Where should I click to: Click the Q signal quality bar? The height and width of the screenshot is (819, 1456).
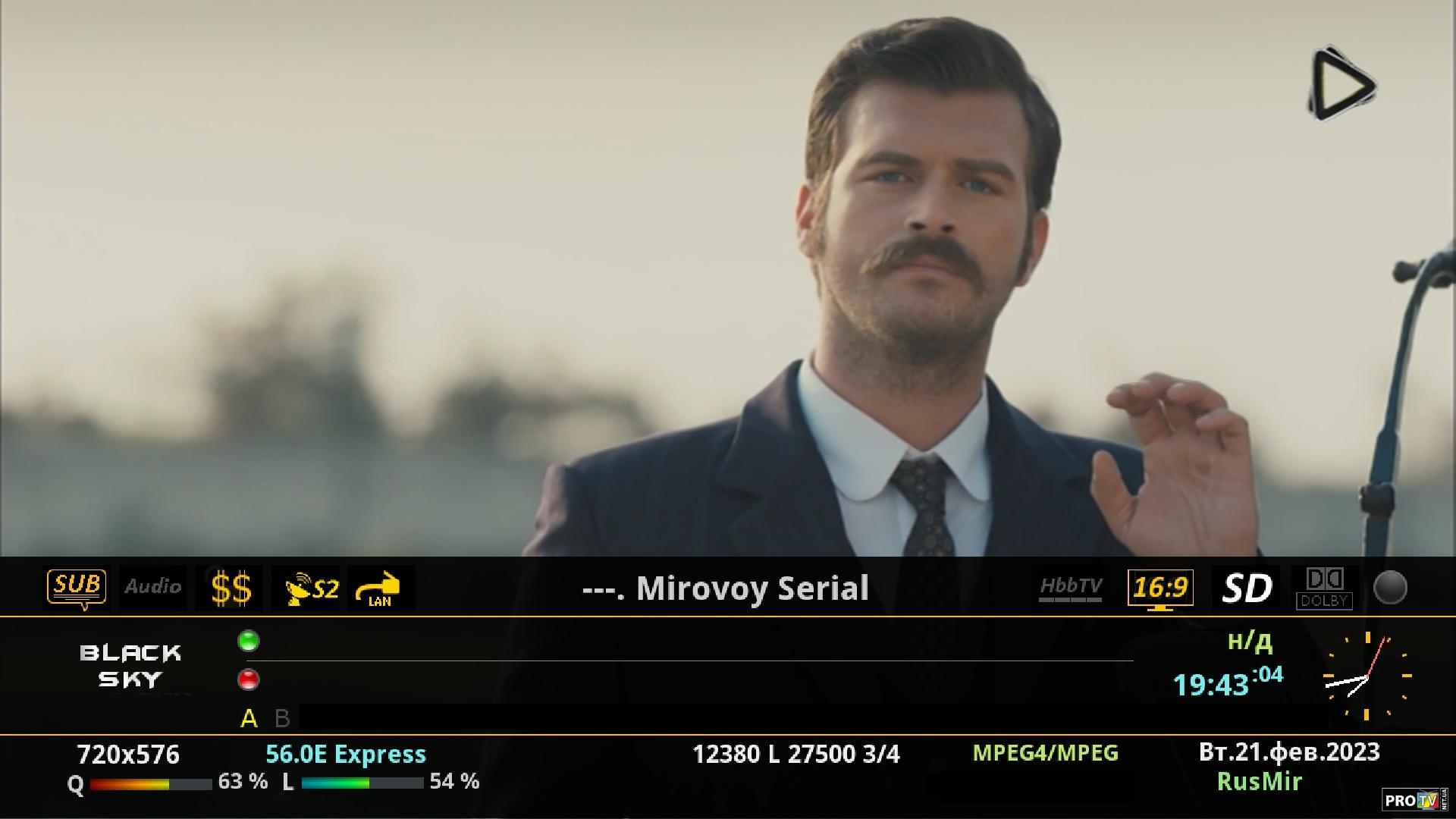click(x=151, y=784)
